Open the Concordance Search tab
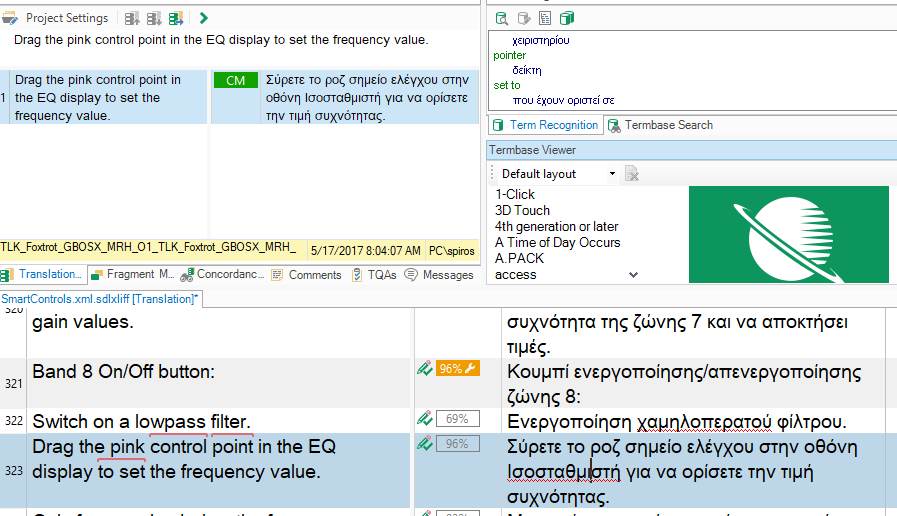Screen dimensions: 897x516 pyautogui.click(x=223, y=275)
